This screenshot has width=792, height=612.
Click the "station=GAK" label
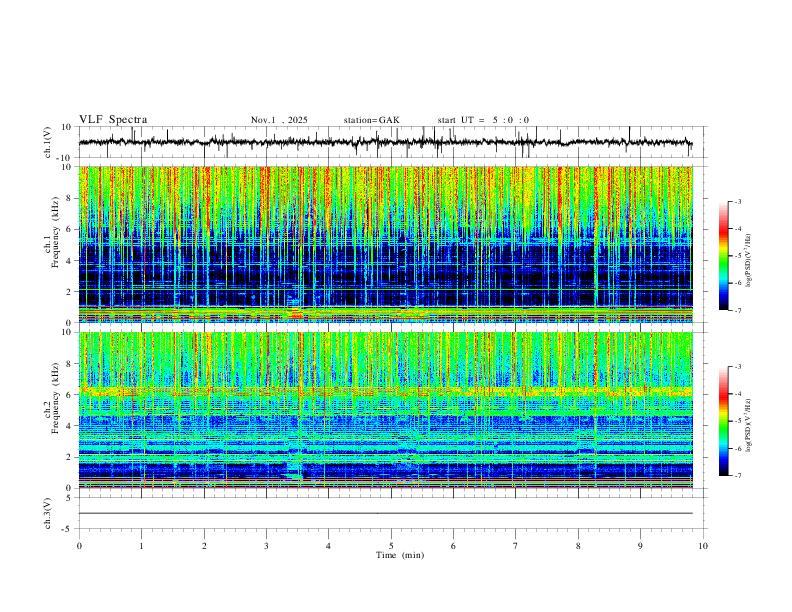pos(371,120)
